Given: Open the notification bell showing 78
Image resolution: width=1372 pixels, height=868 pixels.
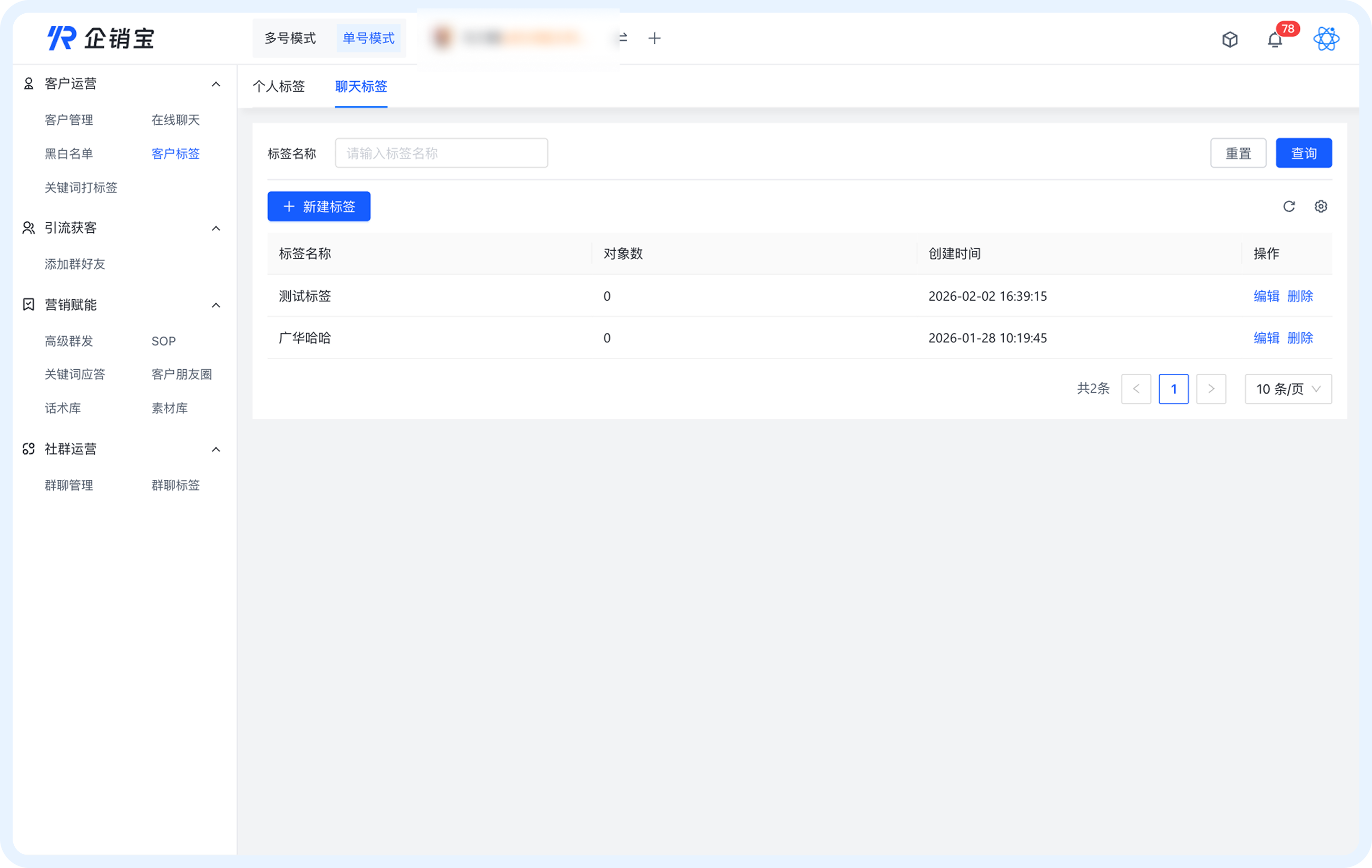Looking at the screenshot, I should click(x=1275, y=40).
